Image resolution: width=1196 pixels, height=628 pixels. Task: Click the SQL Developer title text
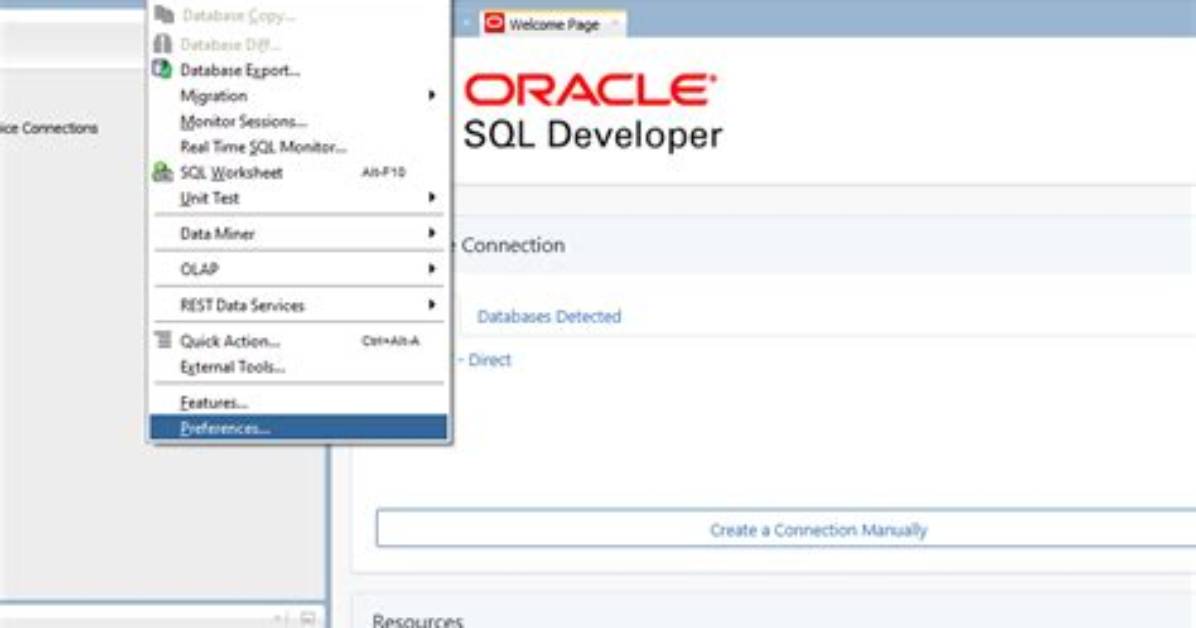click(593, 135)
